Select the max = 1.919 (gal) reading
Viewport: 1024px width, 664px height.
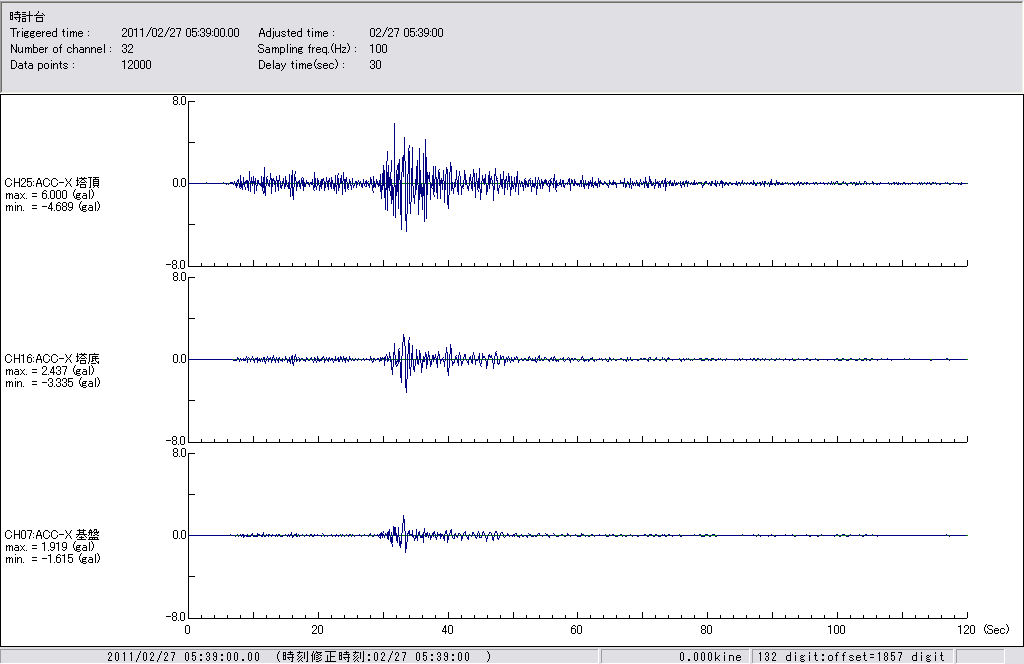[x=50, y=547]
